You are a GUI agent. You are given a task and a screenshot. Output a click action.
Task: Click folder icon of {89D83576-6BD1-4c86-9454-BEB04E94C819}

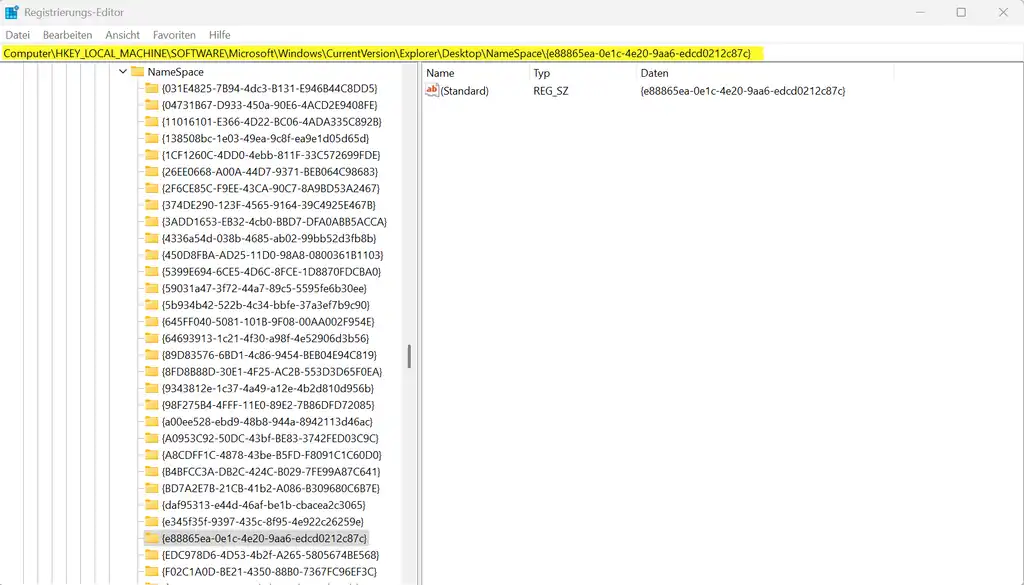click(x=152, y=355)
